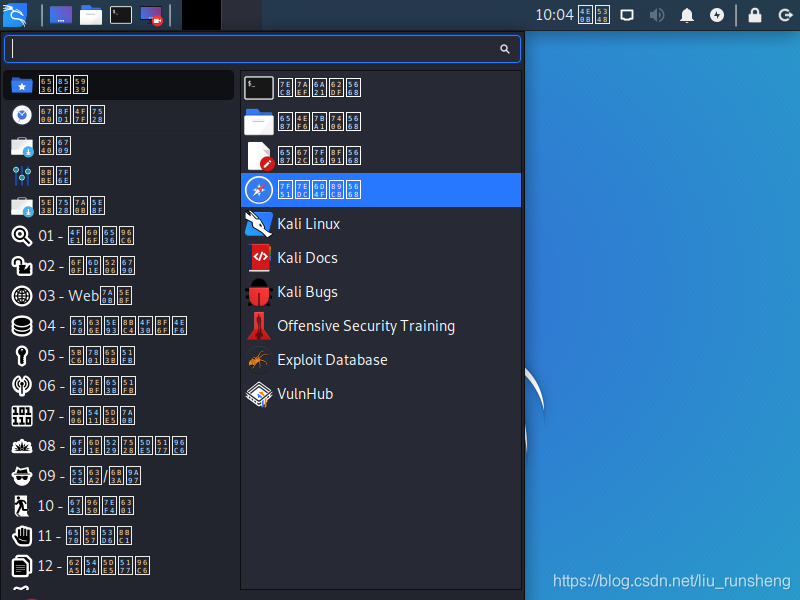
Task: Open the Kali Linux link
Action: 381,224
